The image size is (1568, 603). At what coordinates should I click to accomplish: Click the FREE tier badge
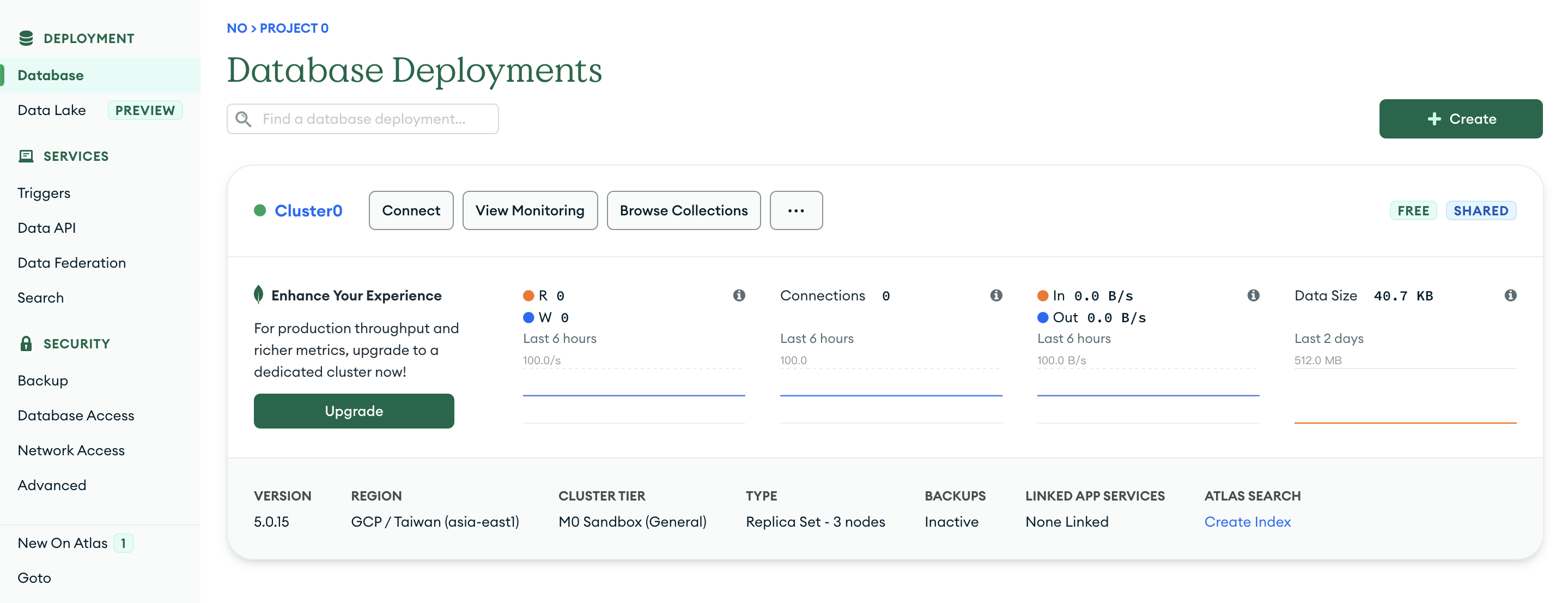click(x=1413, y=211)
